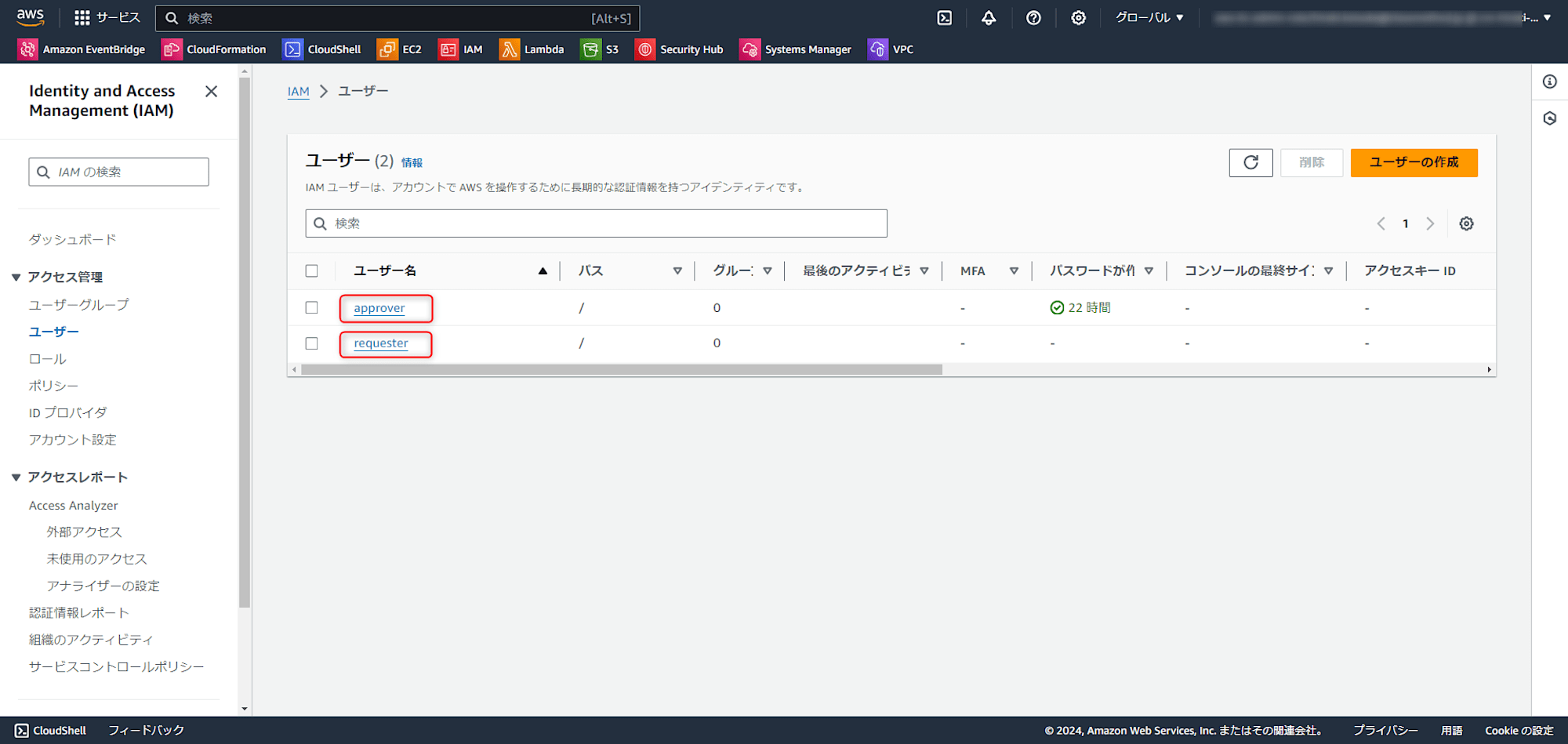Go to the previous page of users
The image size is (1568, 744).
(1381, 223)
